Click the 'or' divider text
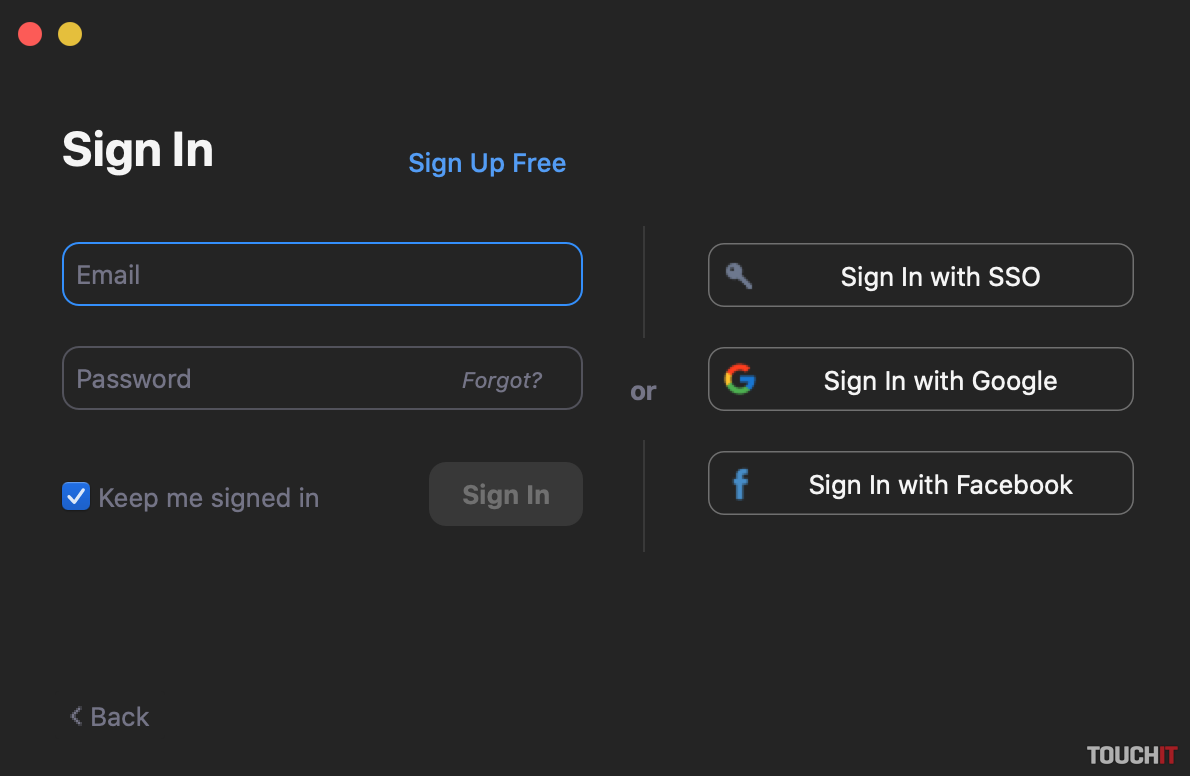1190x776 pixels. (643, 392)
